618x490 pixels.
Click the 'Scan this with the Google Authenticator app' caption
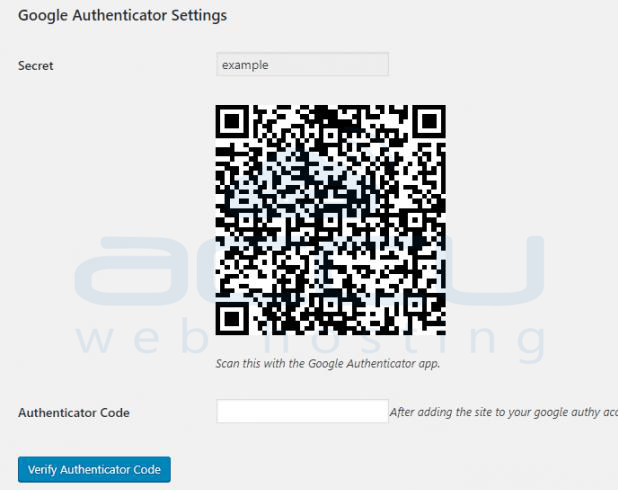point(328,363)
